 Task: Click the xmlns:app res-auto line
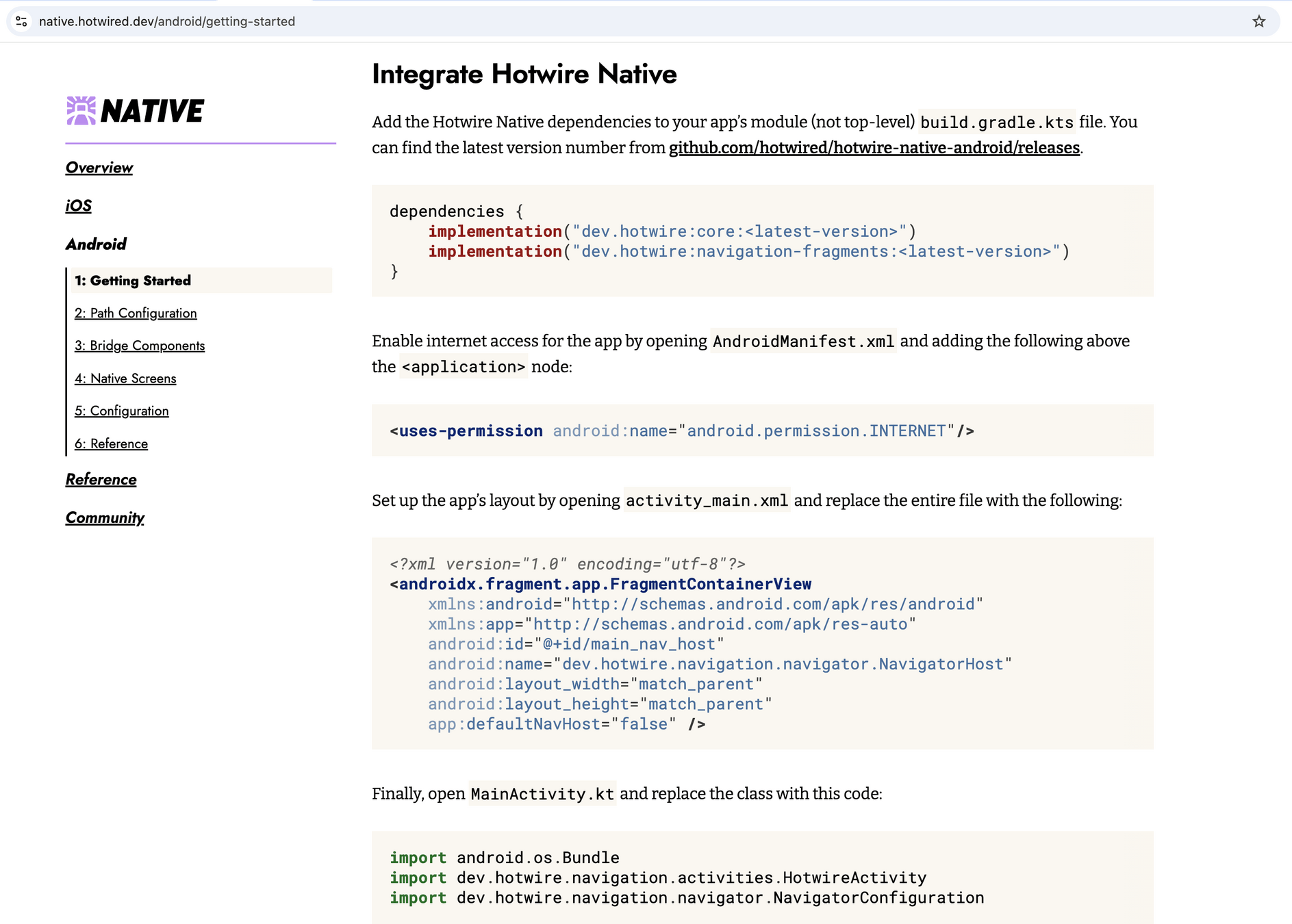672,624
